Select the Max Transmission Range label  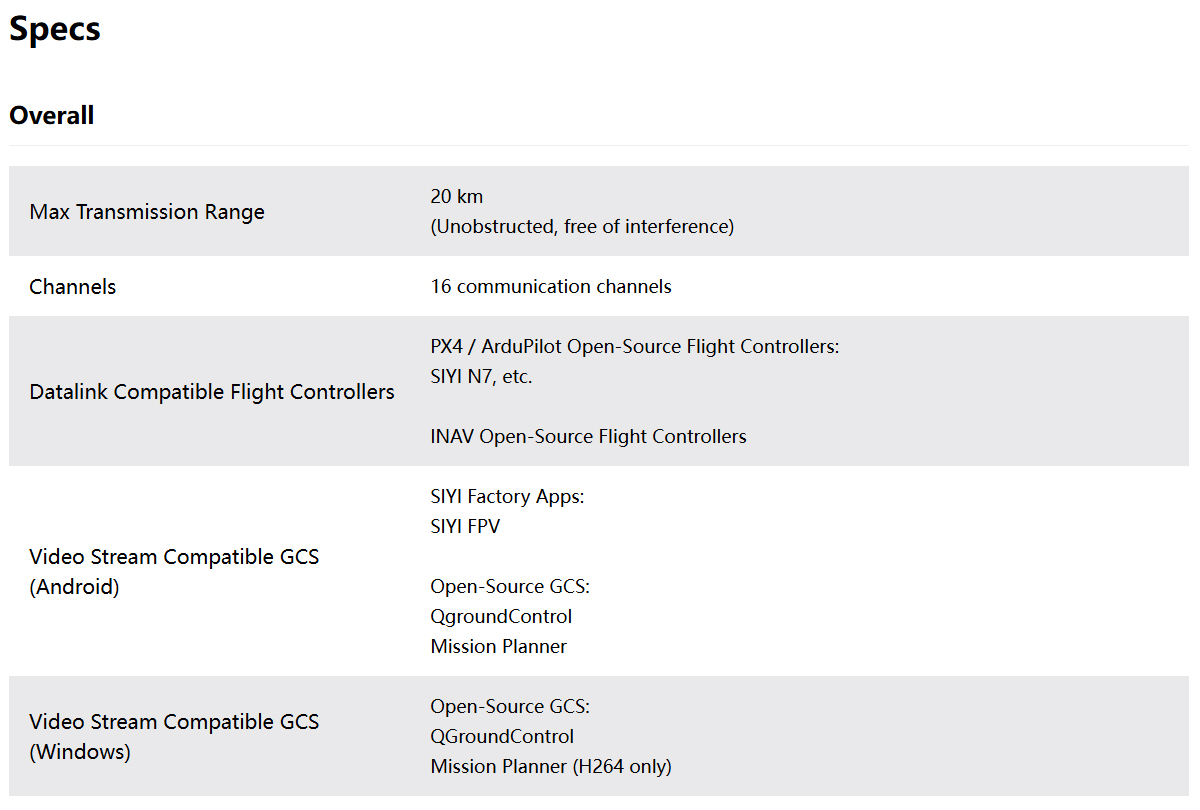147,212
